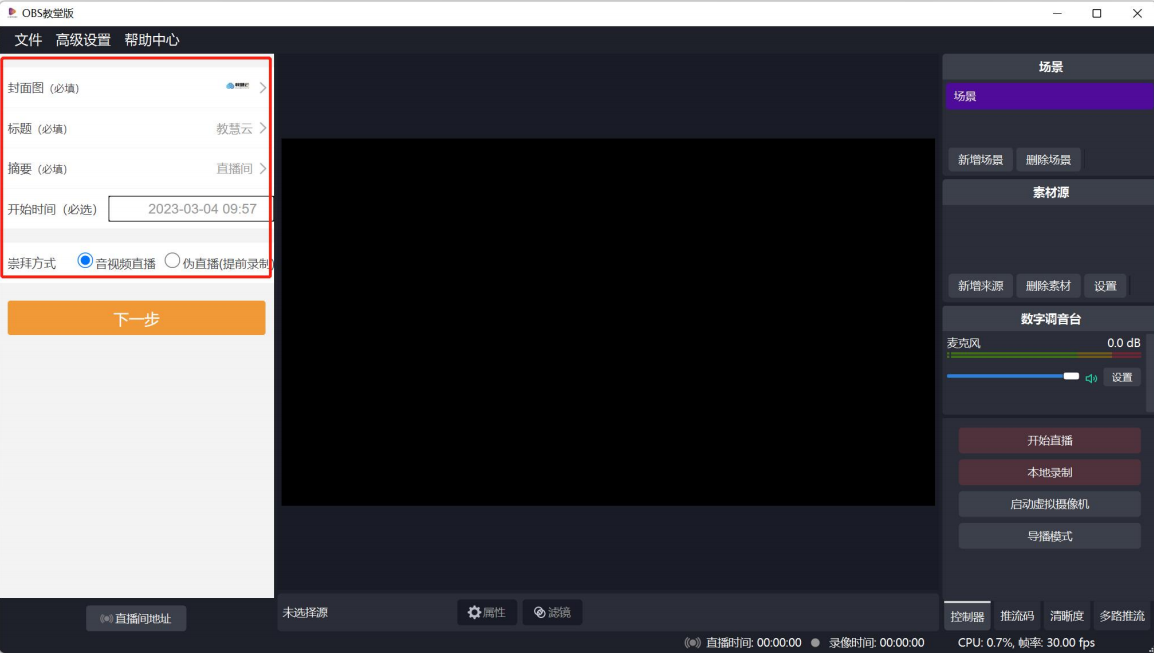The width and height of the screenshot is (1154, 653).
Task: Click the live signal icon before 直播时间
Action: click(691, 642)
